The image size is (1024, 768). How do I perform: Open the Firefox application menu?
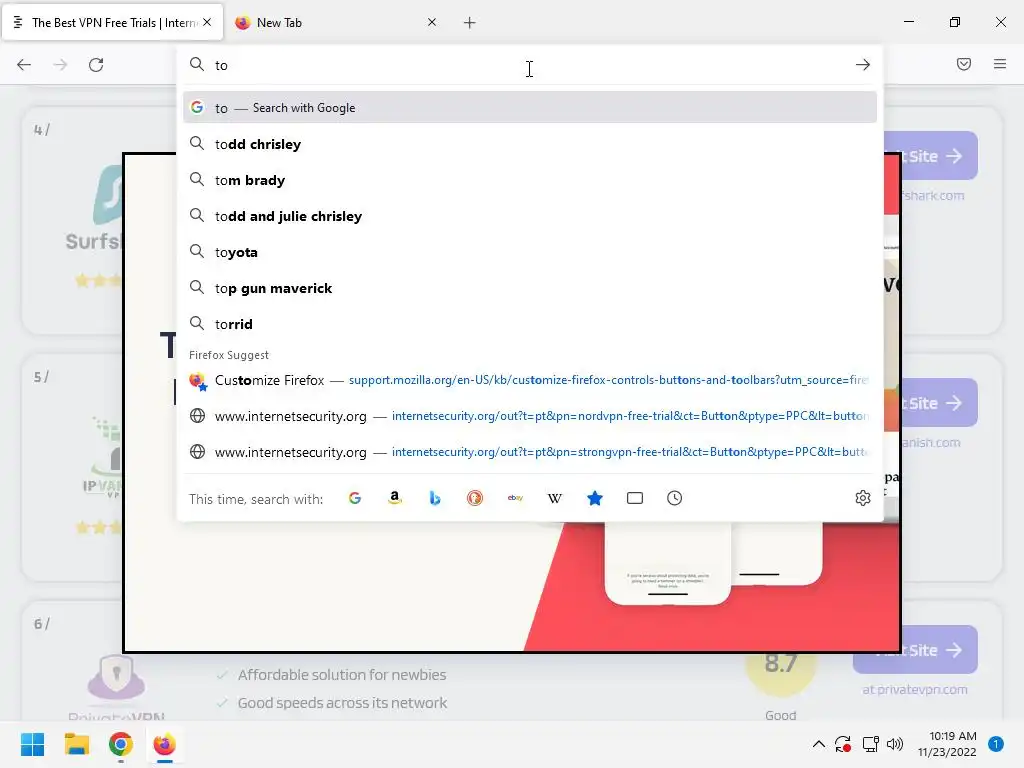tap(1000, 64)
